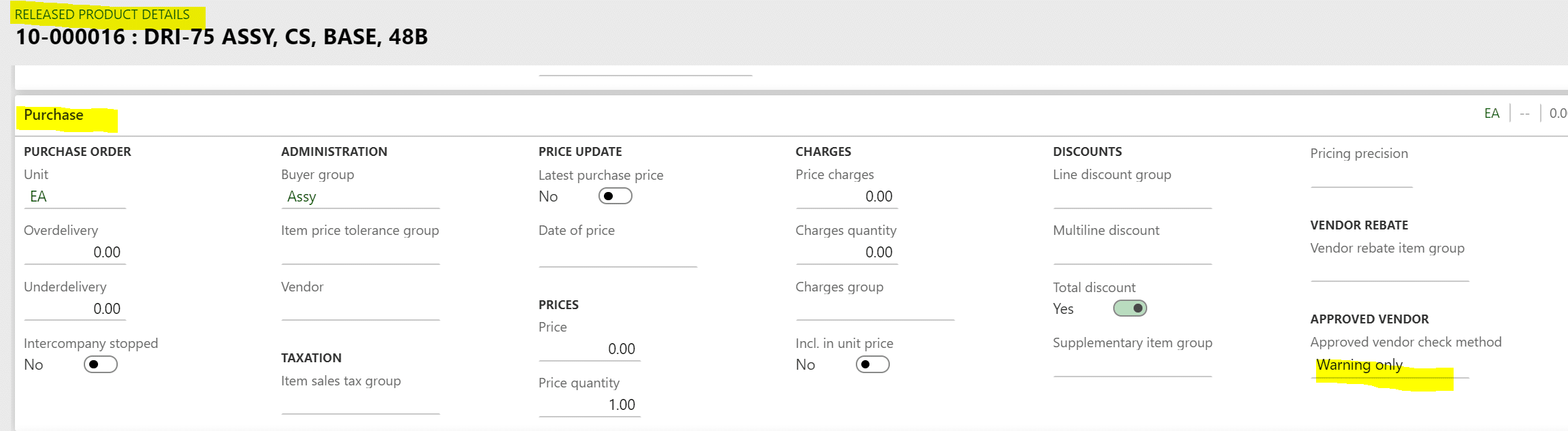
Task: Click the green EA unit link
Action: coord(1491,113)
